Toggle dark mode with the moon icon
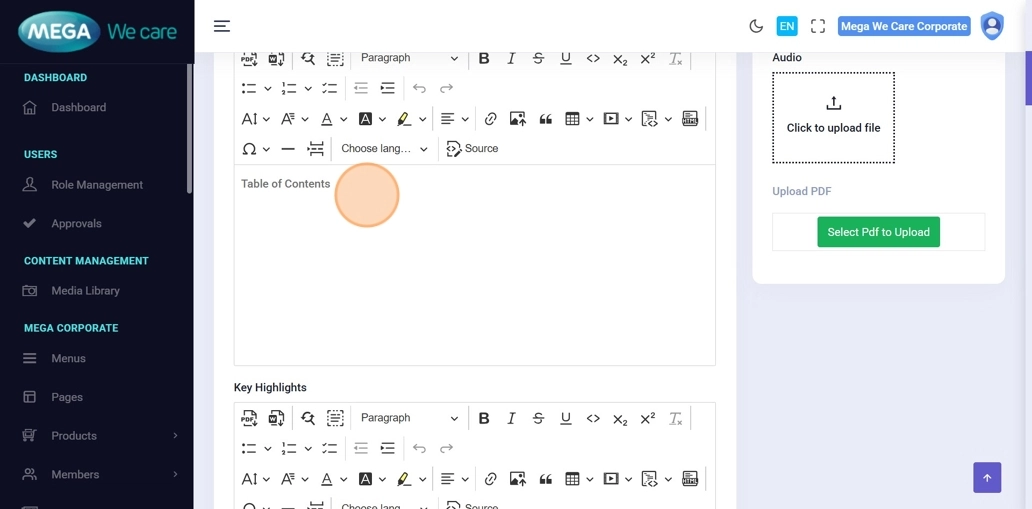The image size is (1032, 509). [x=756, y=26]
